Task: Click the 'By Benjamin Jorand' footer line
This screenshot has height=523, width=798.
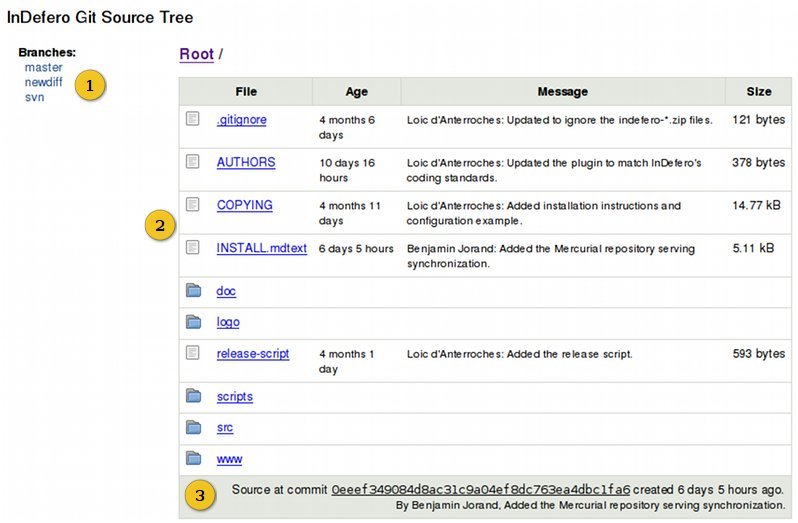Action: (590, 505)
